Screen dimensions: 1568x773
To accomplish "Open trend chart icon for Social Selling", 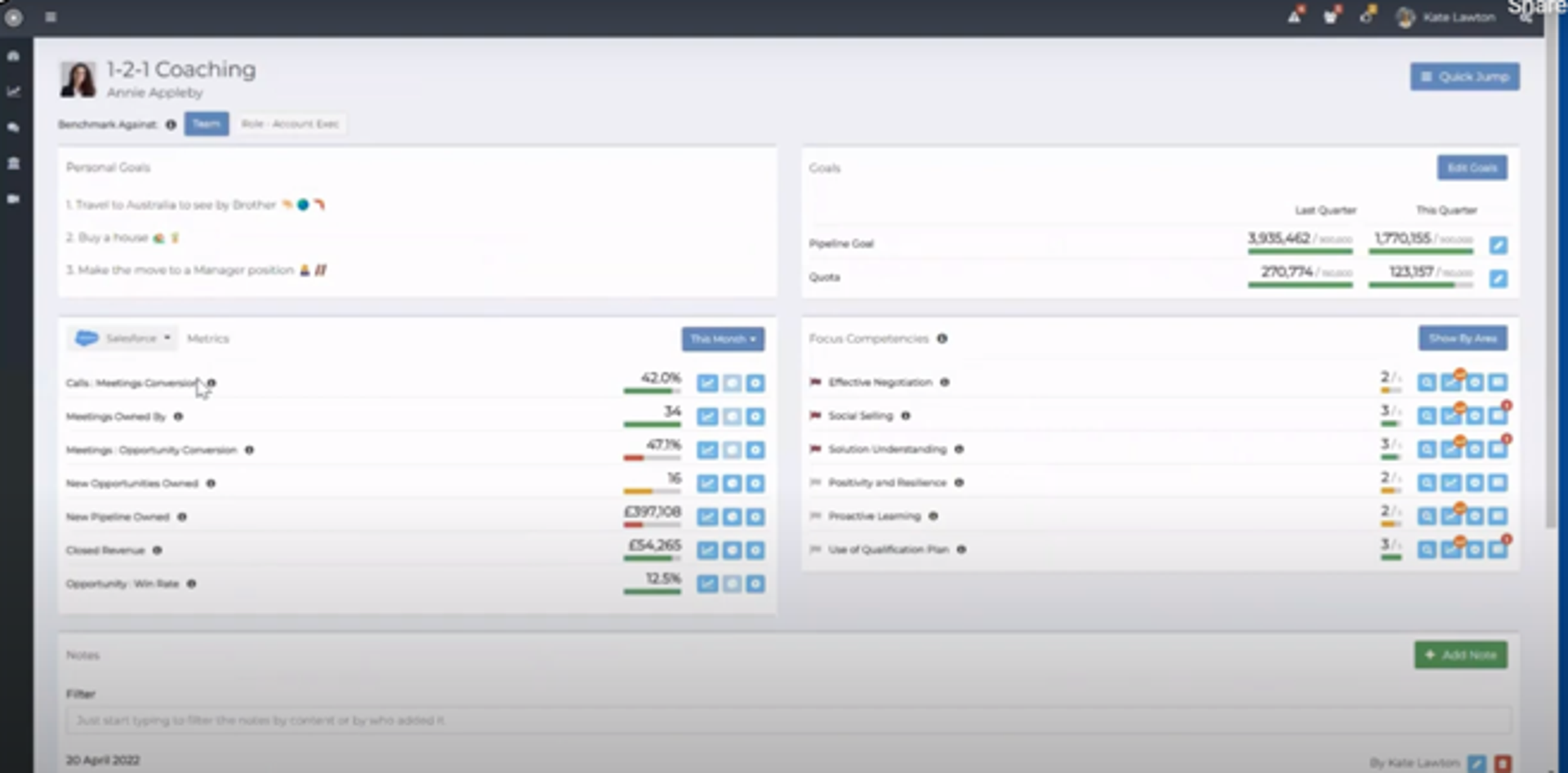I will [1450, 415].
